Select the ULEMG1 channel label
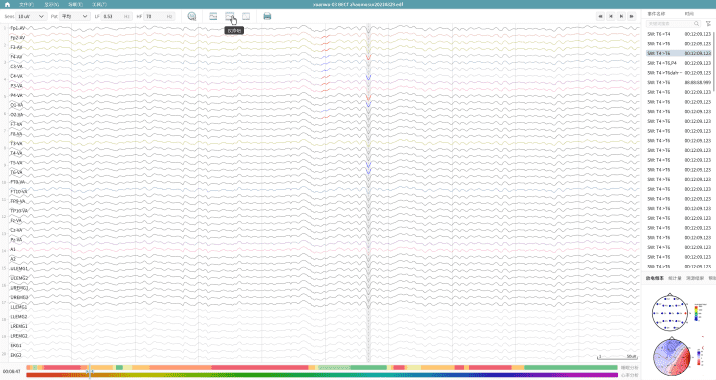 coord(19,269)
